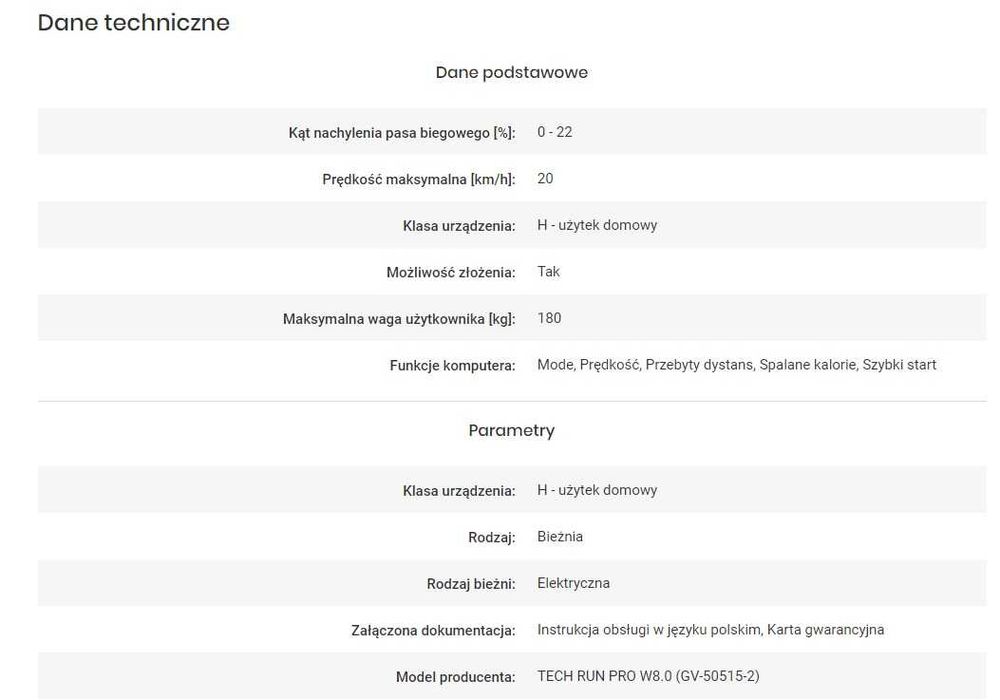Viewport: 1000px width, 700px height.
Task: Select the treadmill type 'Elektryczna'
Action: click(573, 583)
